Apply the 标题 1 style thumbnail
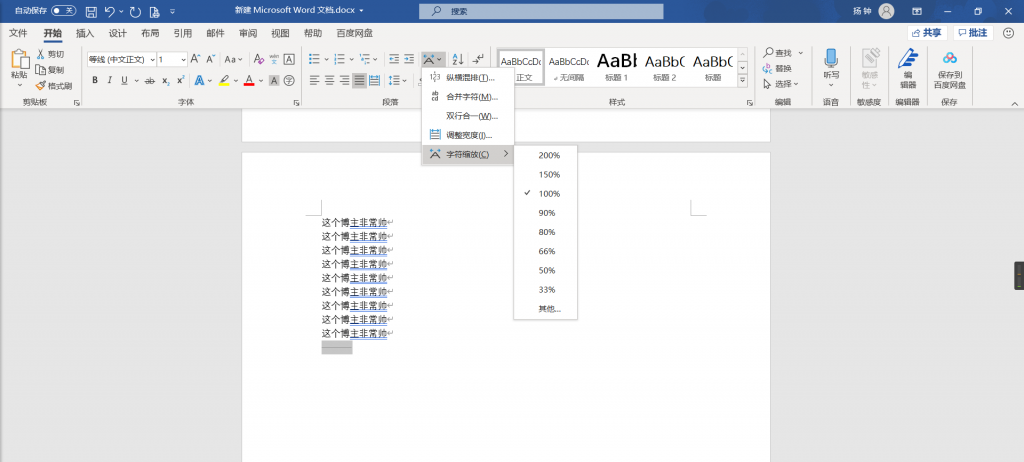The image size is (1024, 462). [616, 67]
